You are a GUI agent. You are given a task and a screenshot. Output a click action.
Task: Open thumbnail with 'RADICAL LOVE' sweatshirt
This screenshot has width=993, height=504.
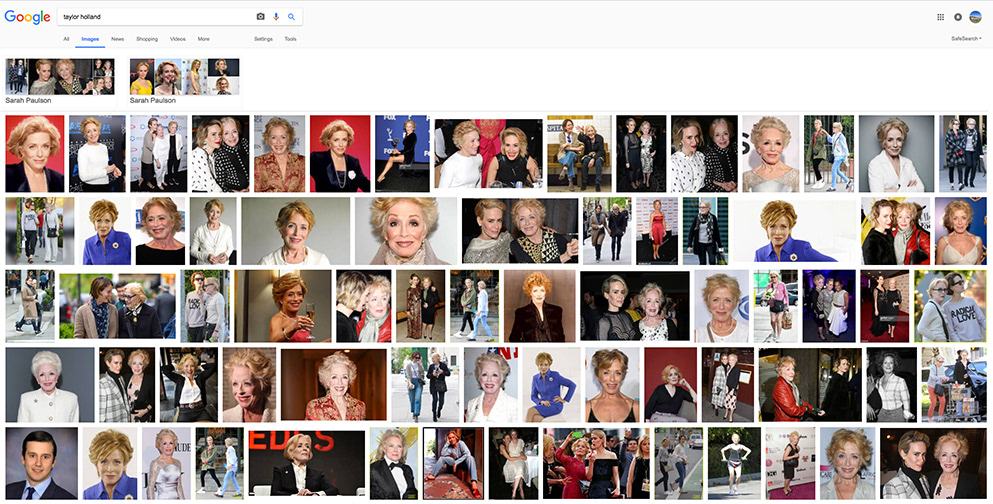950,306
